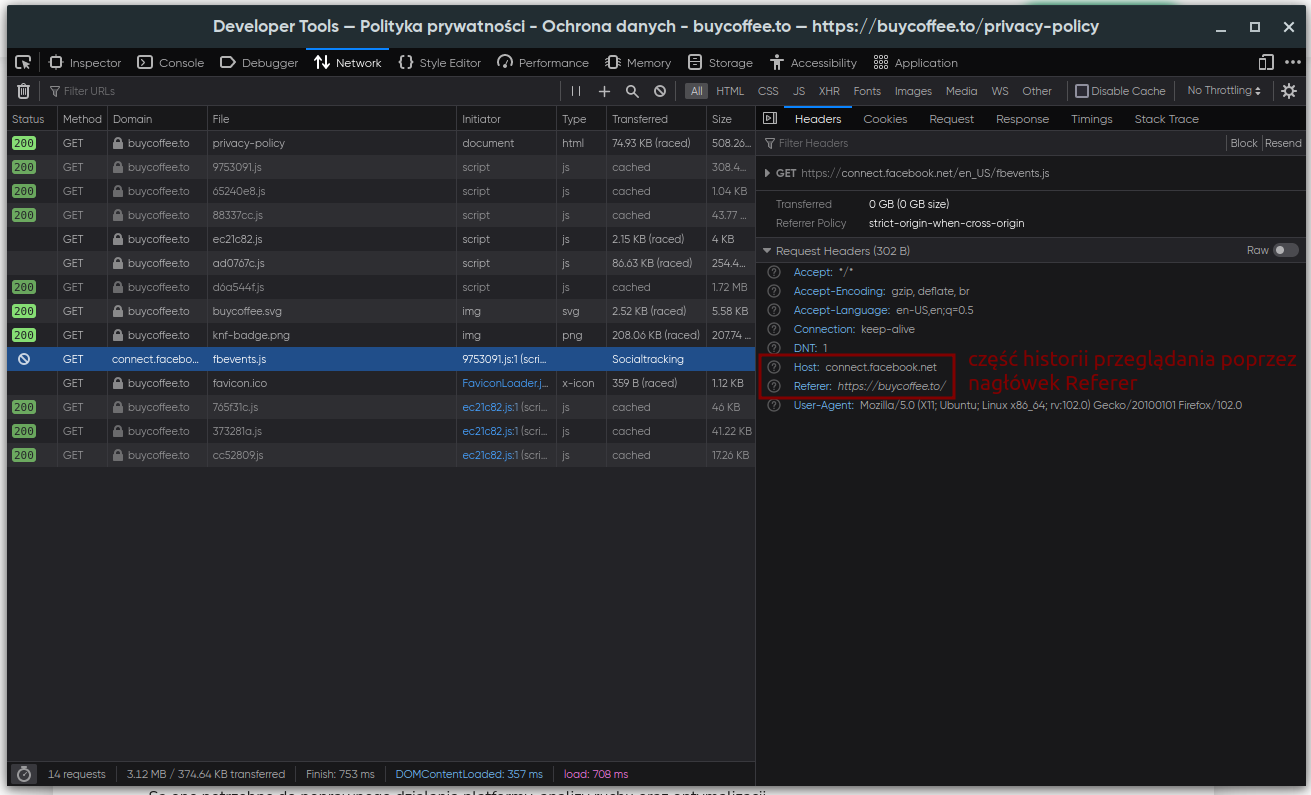Open devtools more options menu
This screenshot has width=1311, height=795.
(x=1292, y=62)
